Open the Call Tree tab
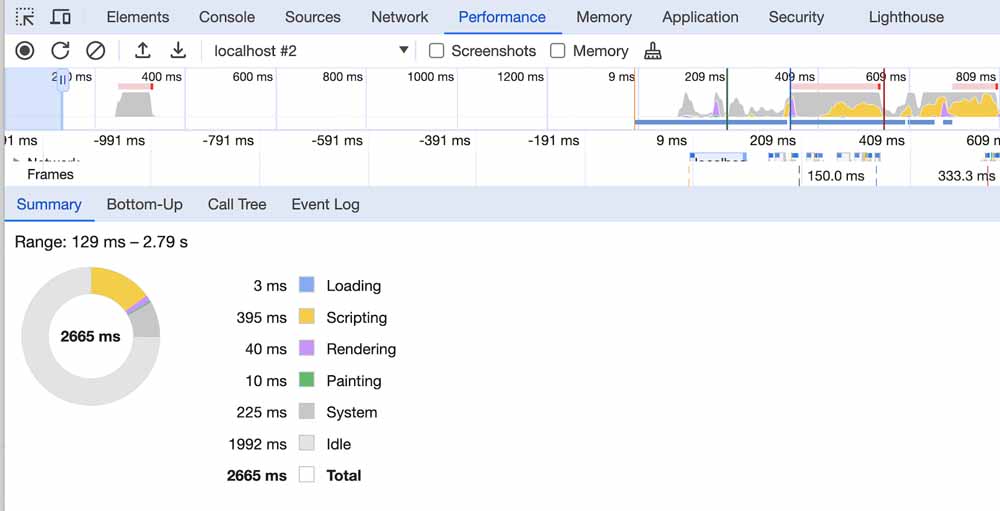Image resolution: width=1000 pixels, height=511 pixels. pos(237,204)
